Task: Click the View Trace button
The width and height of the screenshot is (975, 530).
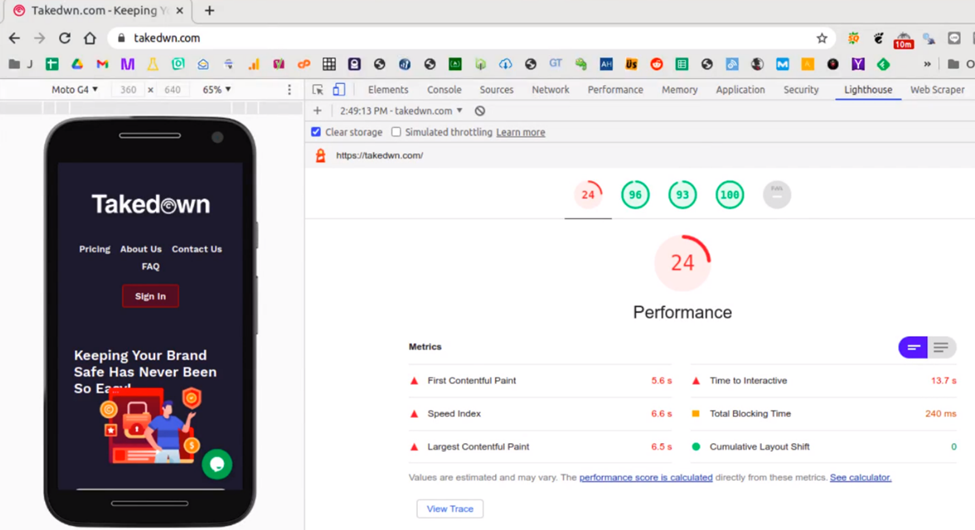Action: (x=450, y=509)
